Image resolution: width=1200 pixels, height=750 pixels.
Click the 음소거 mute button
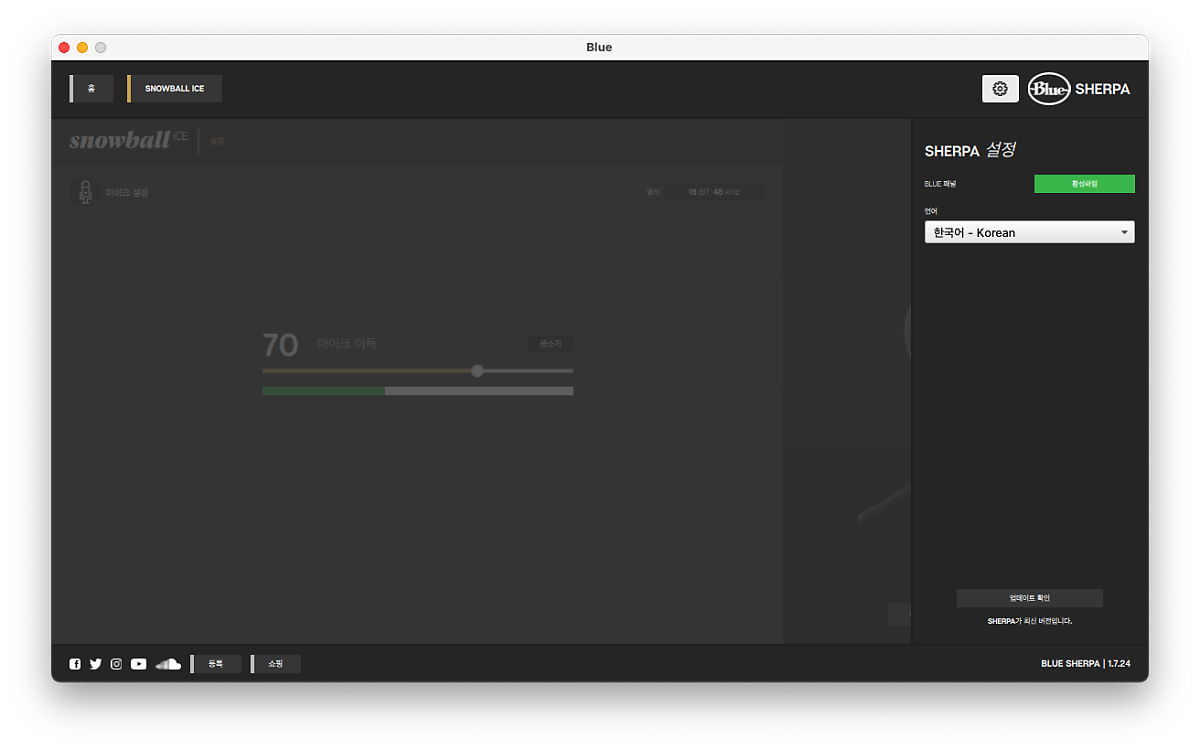click(x=551, y=344)
